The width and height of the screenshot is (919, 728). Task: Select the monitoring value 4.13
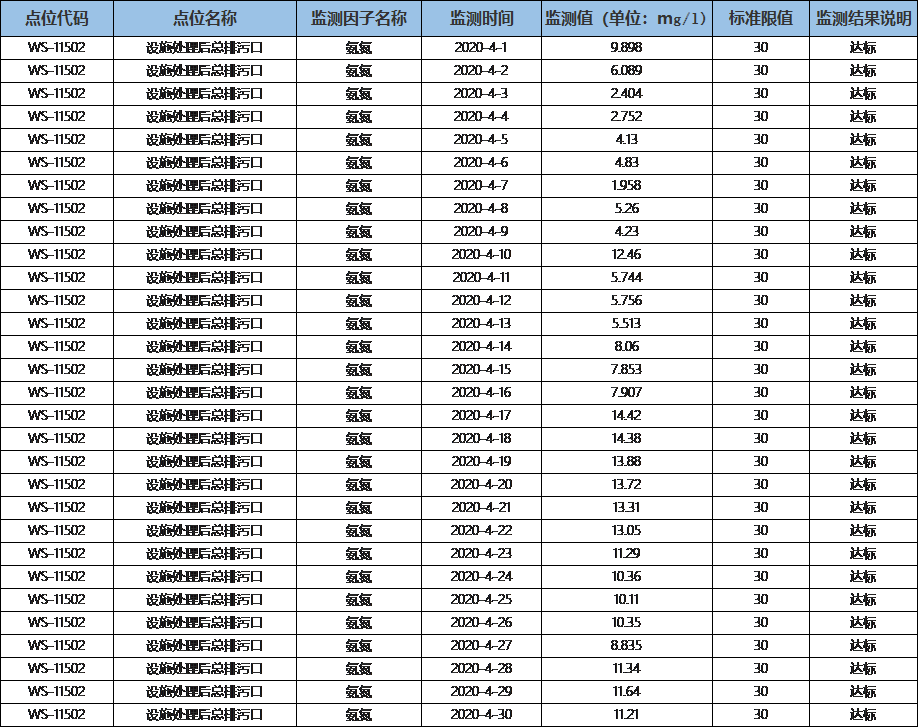pyautogui.click(x=627, y=140)
